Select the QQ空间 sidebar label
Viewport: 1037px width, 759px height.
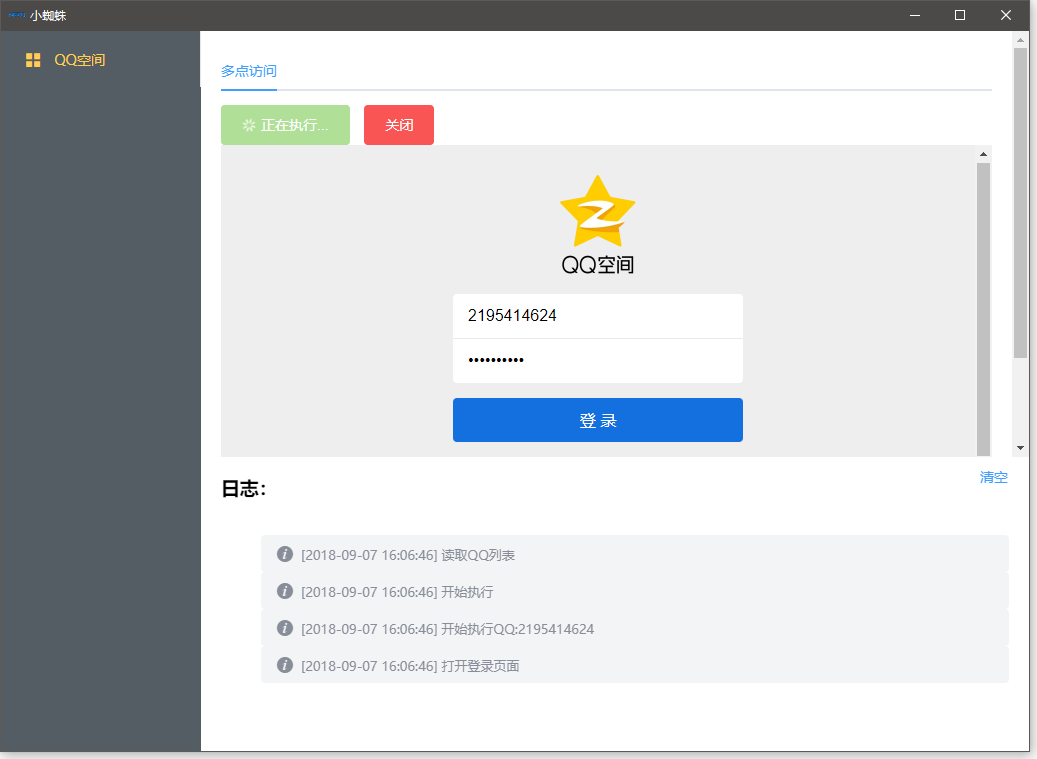click(x=79, y=60)
